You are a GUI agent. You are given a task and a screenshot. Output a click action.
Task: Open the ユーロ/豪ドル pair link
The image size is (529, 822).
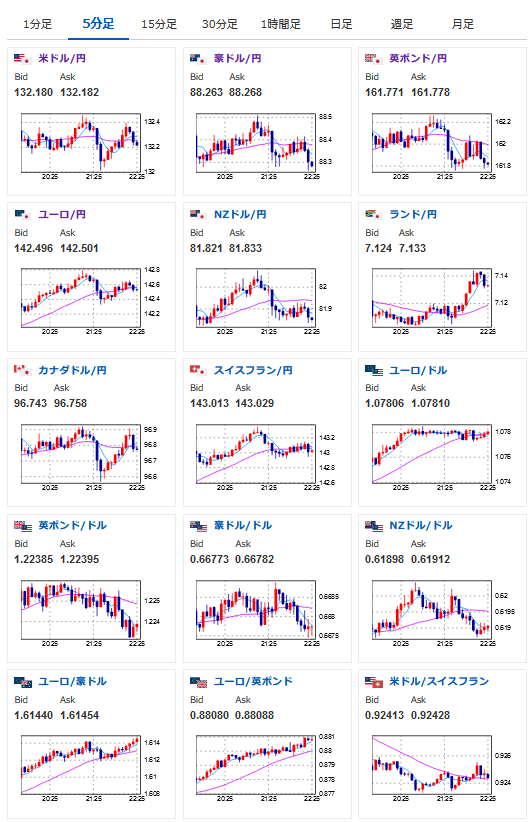pos(72,682)
